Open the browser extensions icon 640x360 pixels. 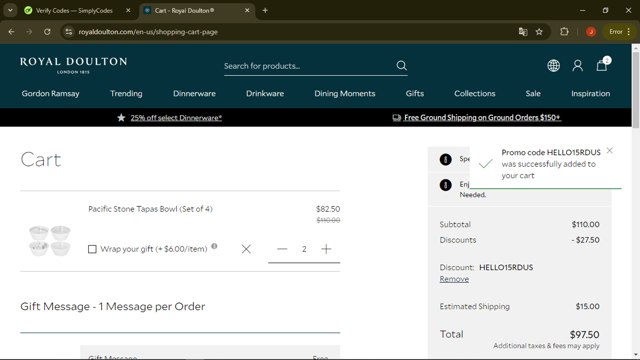coord(564,31)
